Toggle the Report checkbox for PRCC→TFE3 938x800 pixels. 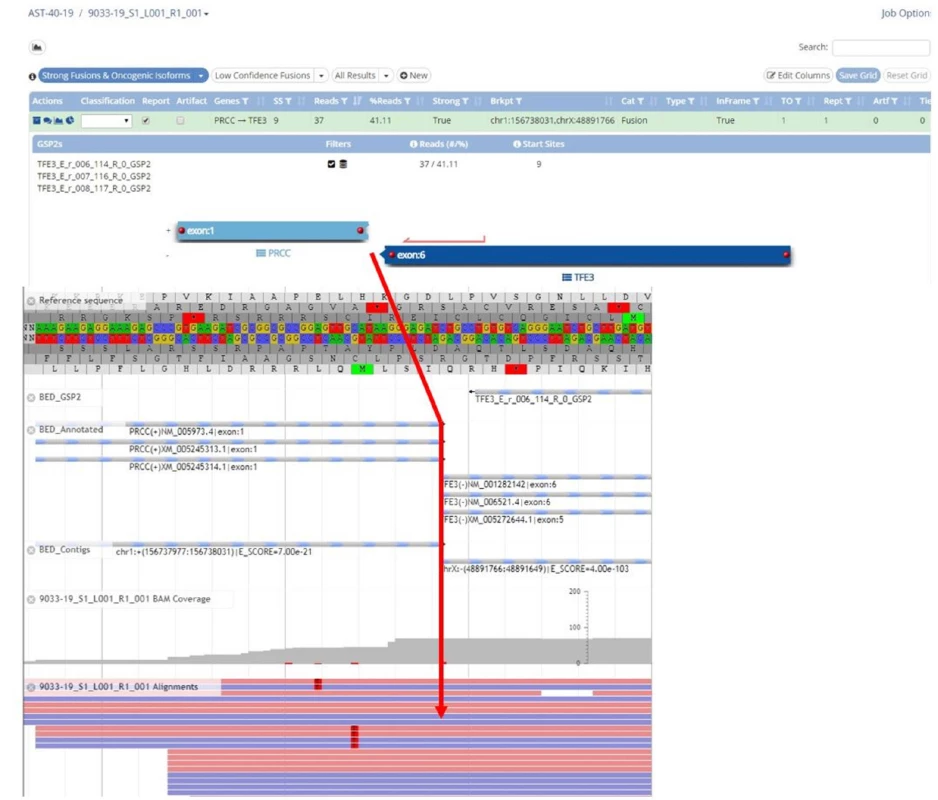[145, 120]
